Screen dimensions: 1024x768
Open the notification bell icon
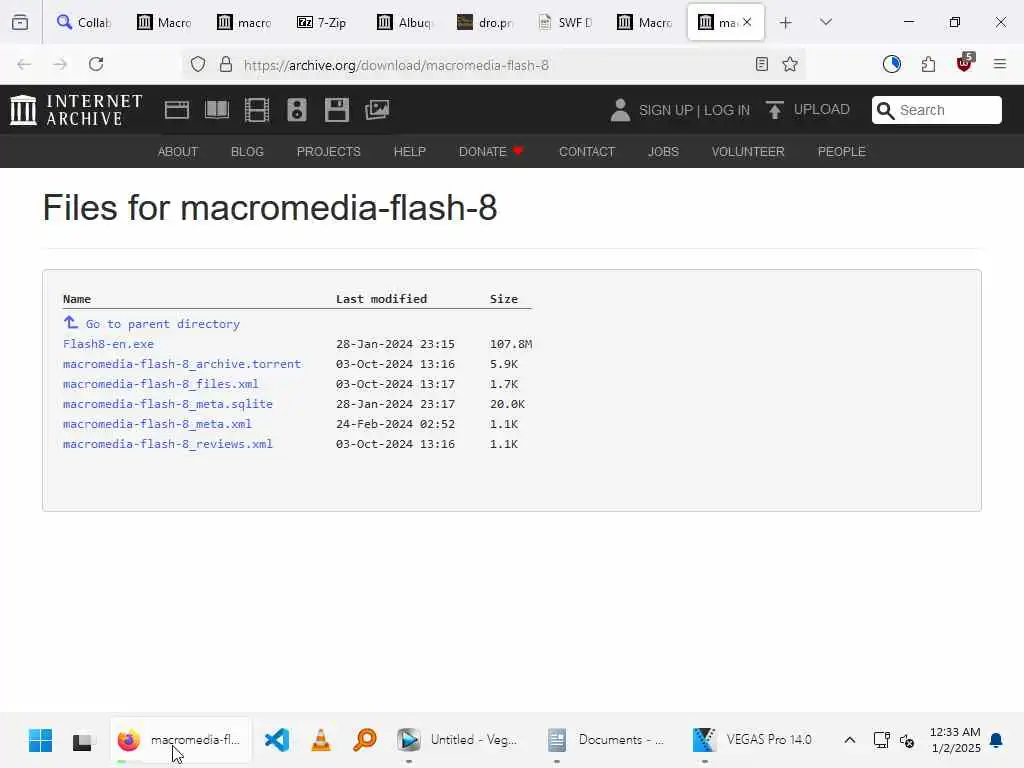(x=996, y=740)
